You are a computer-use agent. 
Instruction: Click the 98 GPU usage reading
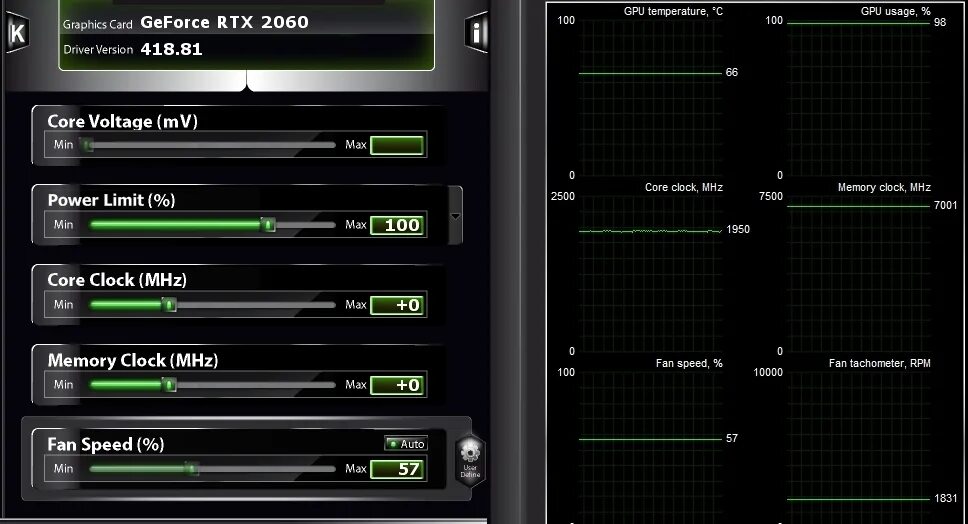[940, 22]
